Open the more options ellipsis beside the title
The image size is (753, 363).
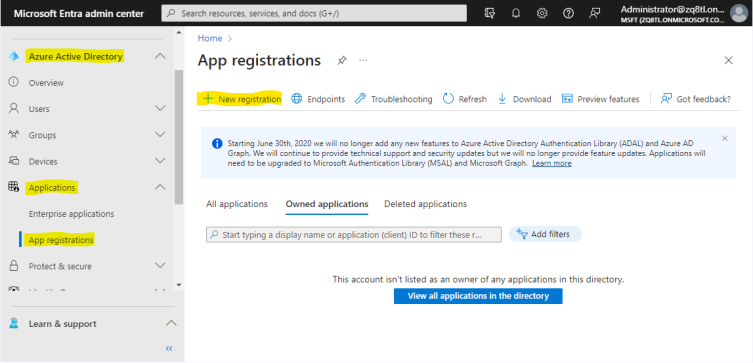coord(363,60)
